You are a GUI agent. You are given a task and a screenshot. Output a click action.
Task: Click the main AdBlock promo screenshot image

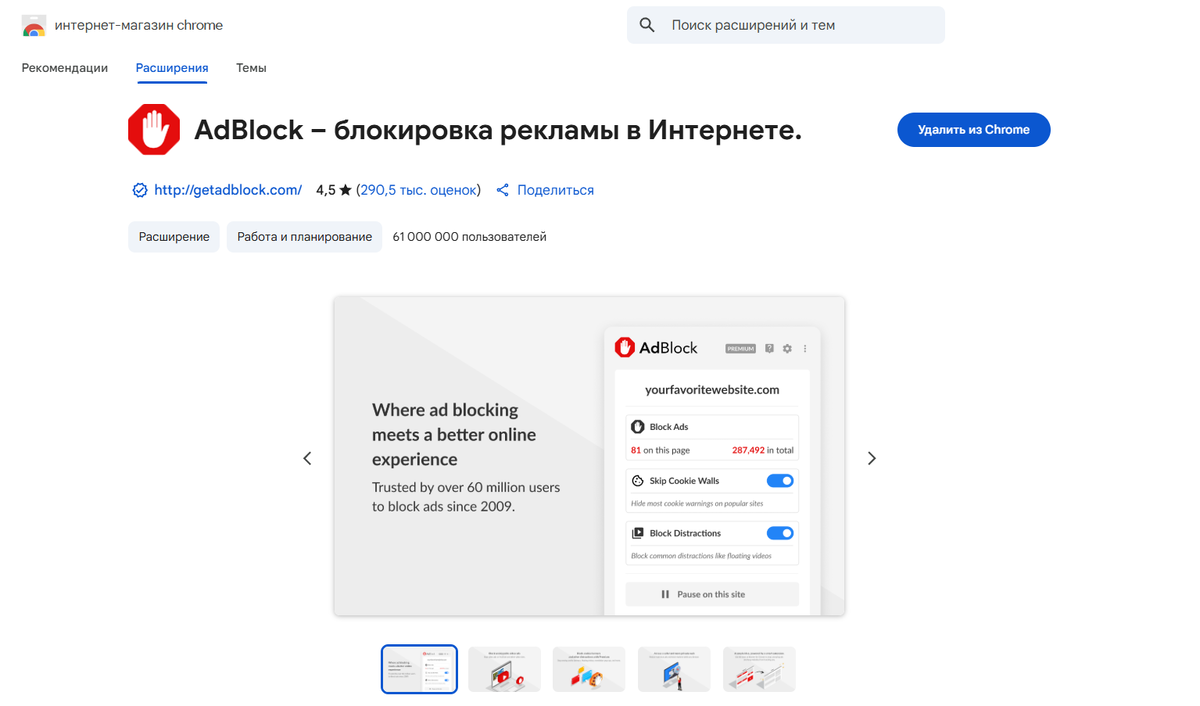point(589,456)
